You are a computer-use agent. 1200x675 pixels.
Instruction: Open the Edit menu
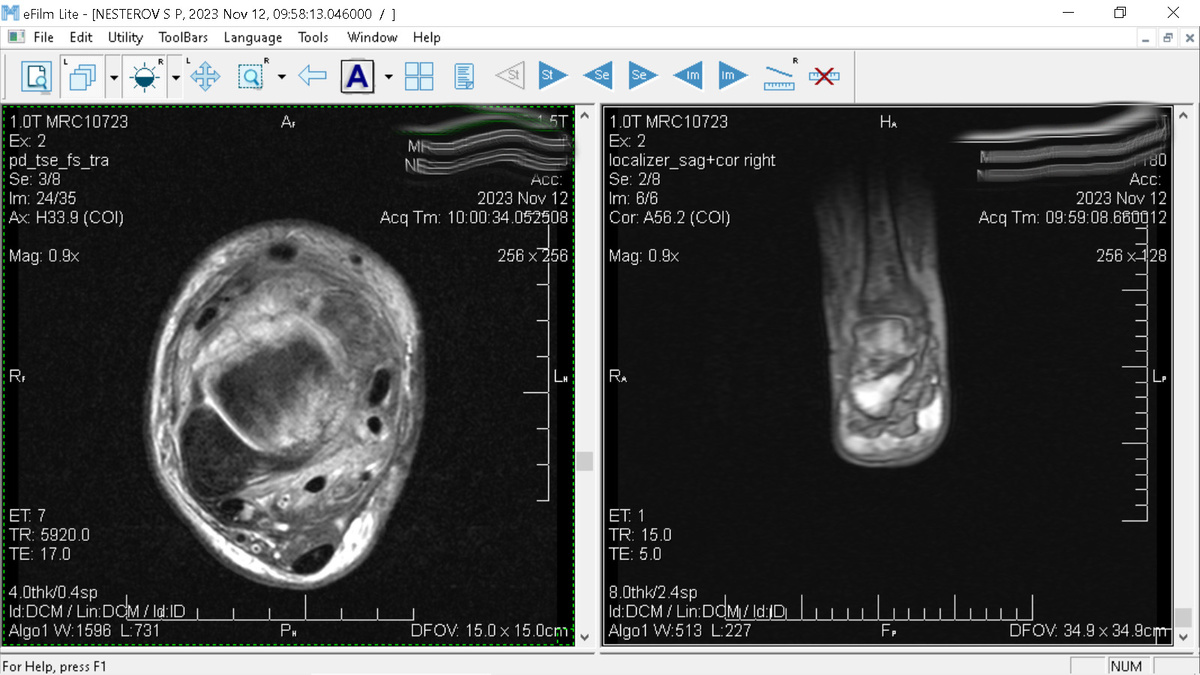[x=81, y=37]
